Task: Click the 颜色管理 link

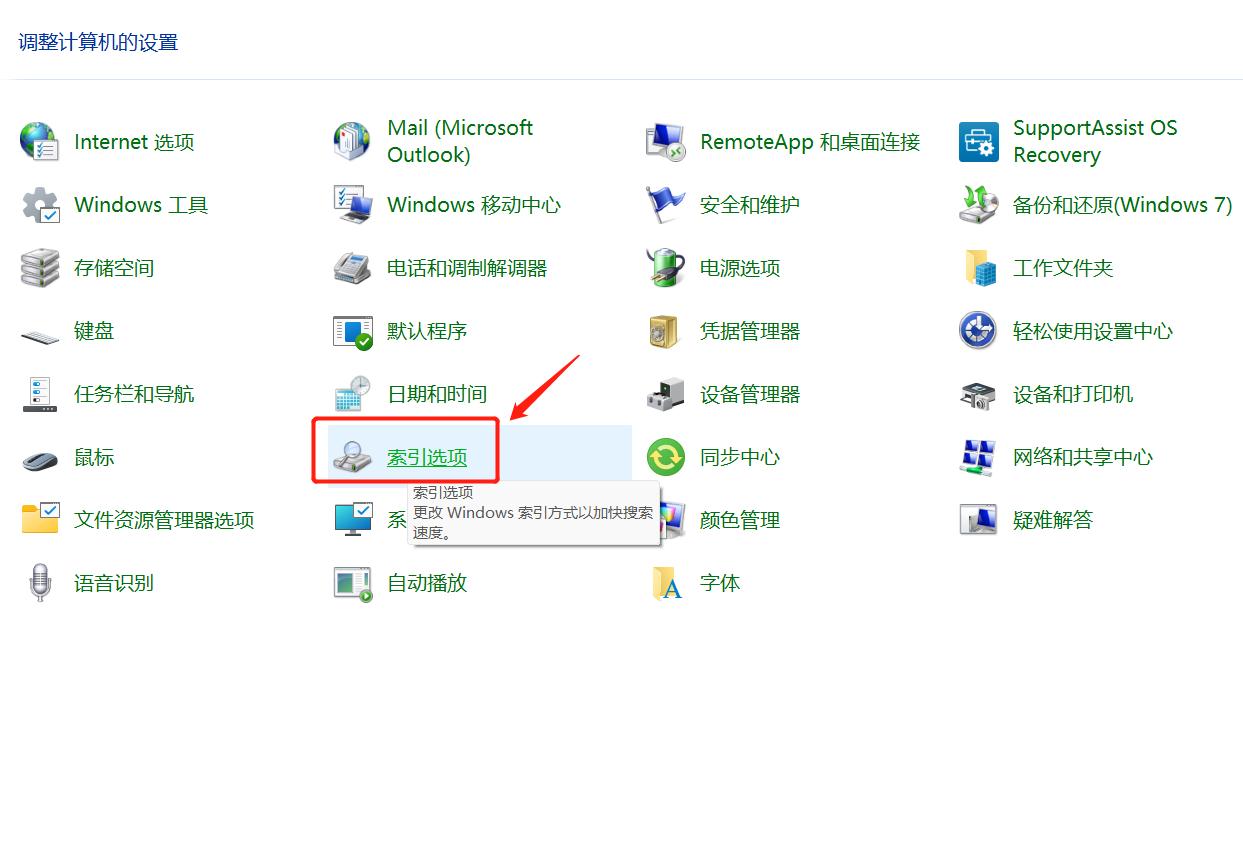Action: pyautogui.click(x=740, y=520)
